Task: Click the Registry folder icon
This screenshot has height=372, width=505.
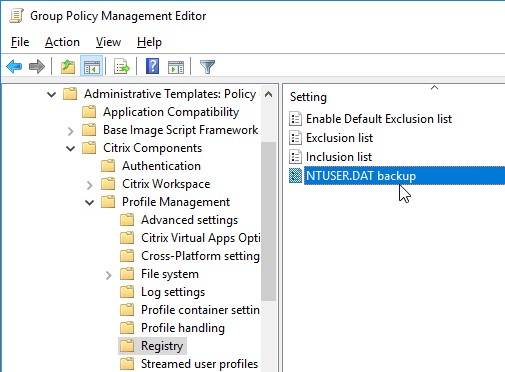Action: coord(127,346)
